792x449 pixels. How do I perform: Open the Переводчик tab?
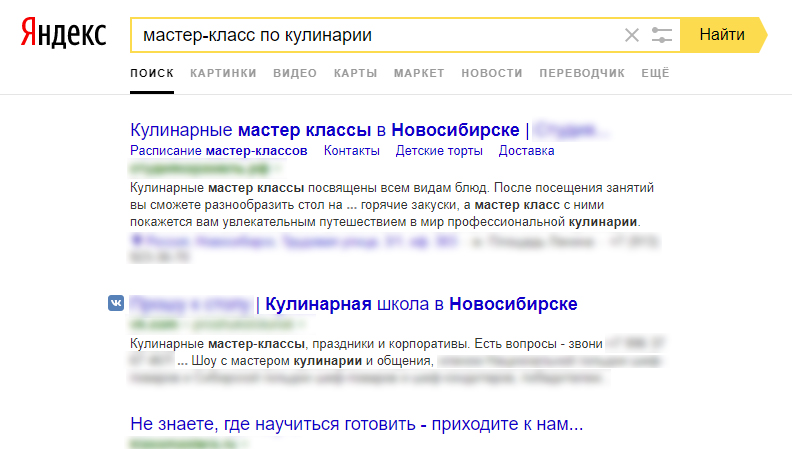582,73
